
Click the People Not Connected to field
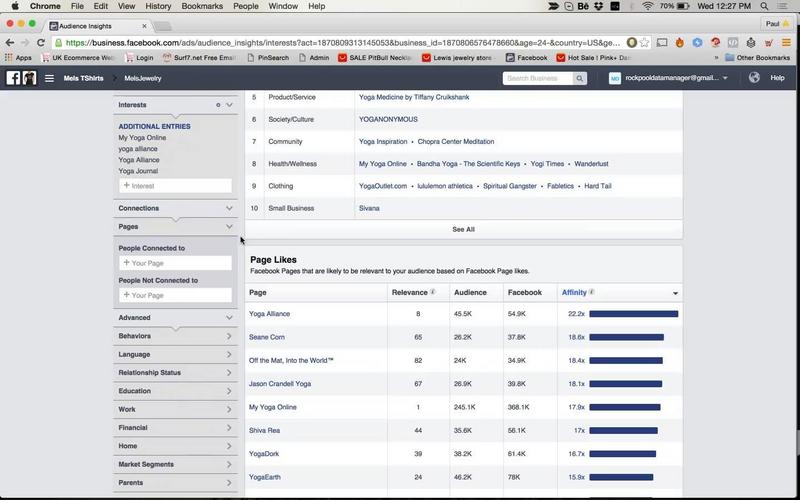point(176,295)
